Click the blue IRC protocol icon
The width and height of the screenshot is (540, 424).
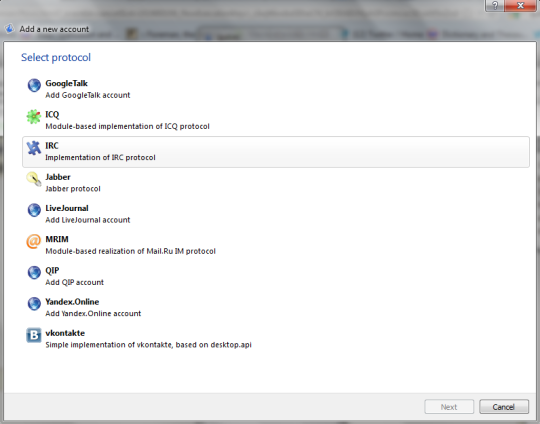click(34, 148)
